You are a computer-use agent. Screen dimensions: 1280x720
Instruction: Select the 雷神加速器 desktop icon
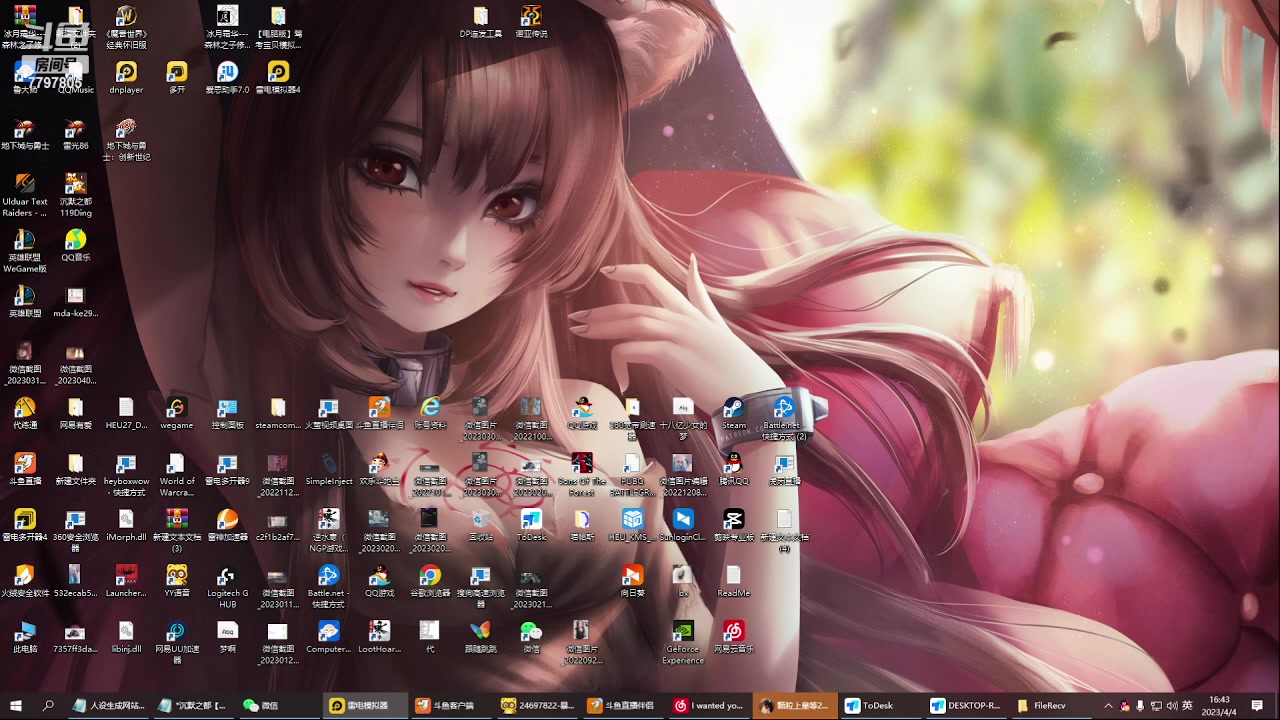click(227, 525)
